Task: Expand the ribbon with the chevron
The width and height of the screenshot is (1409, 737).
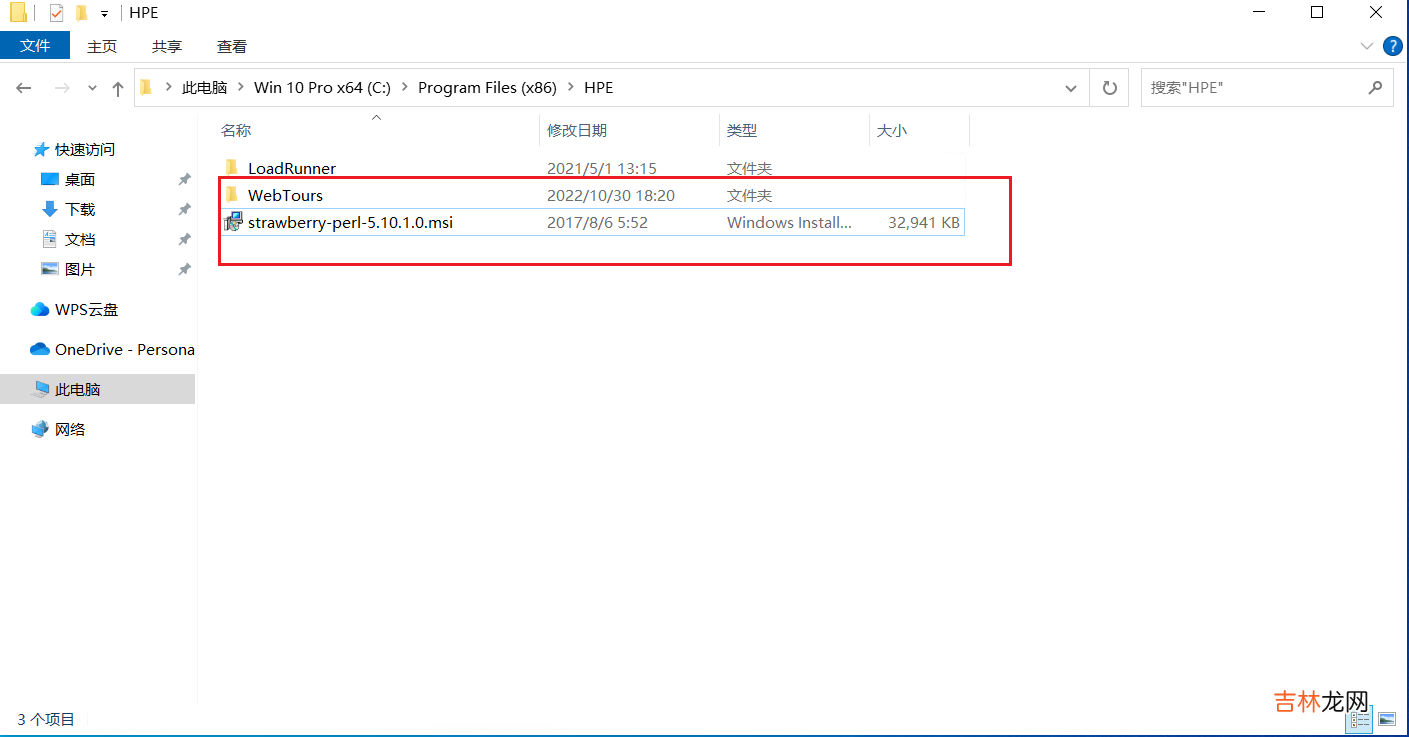Action: point(1367,46)
